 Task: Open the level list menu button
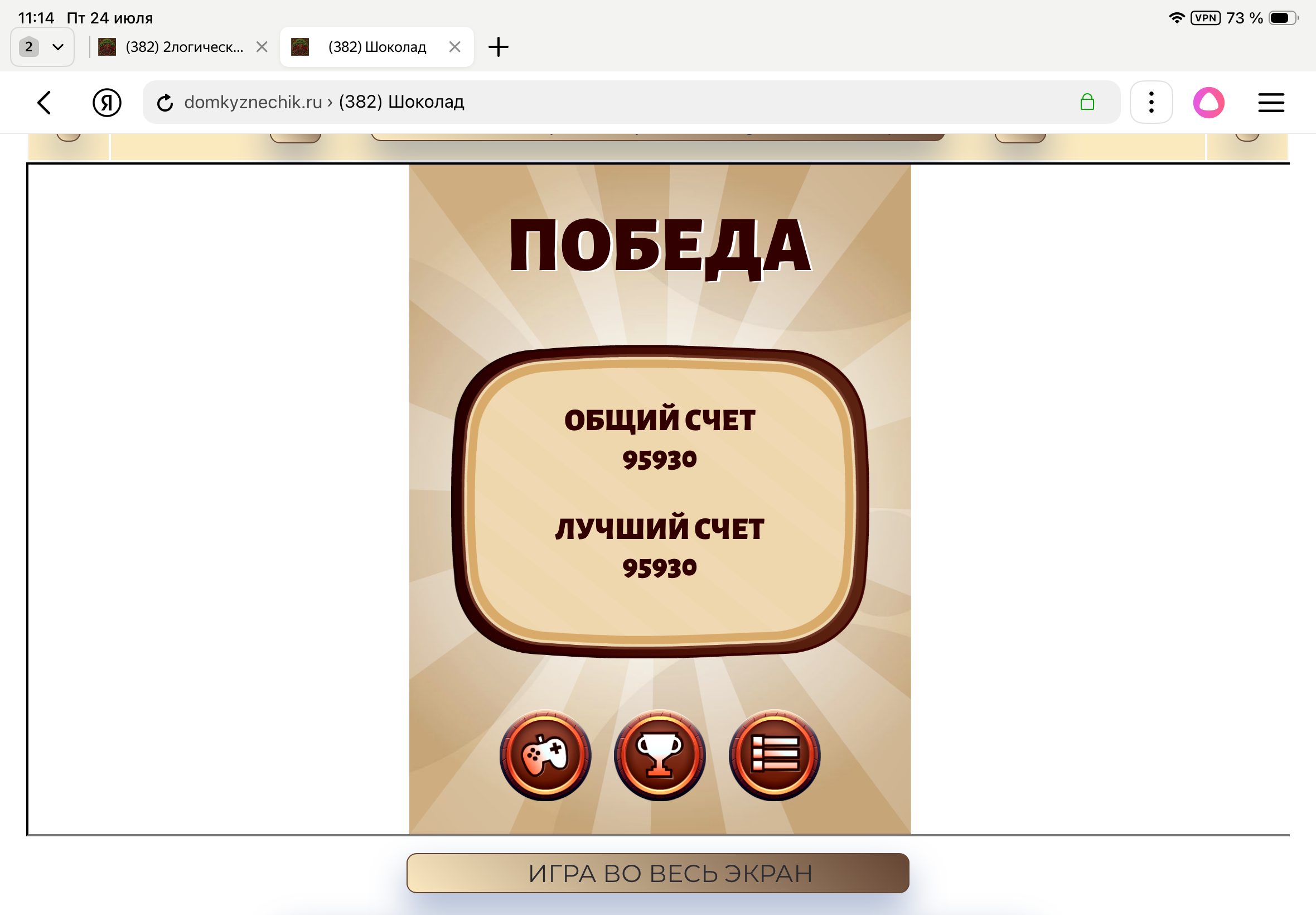point(775,754)
